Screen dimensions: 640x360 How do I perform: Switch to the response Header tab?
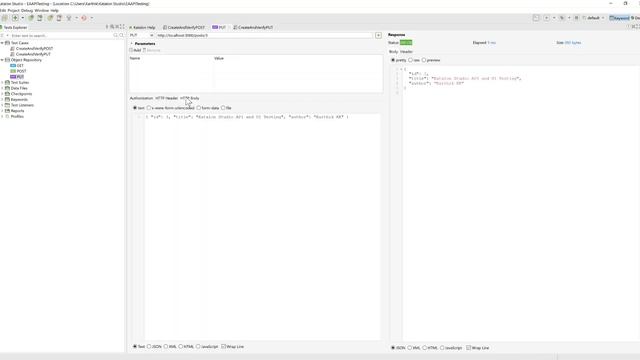406,52
